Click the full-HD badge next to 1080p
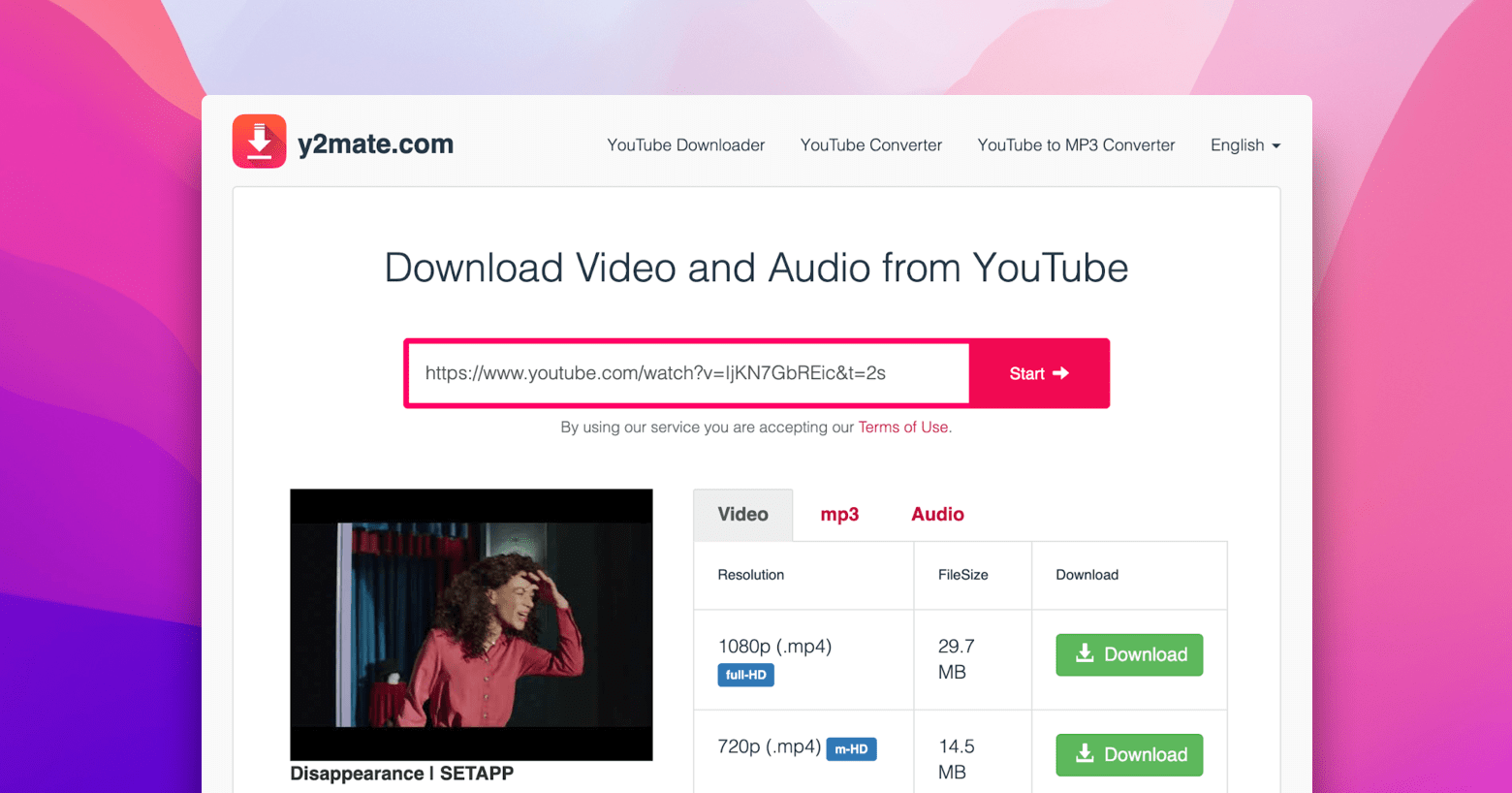The height and width of the screenshot is (793, 1512). [x=745, y=674]
